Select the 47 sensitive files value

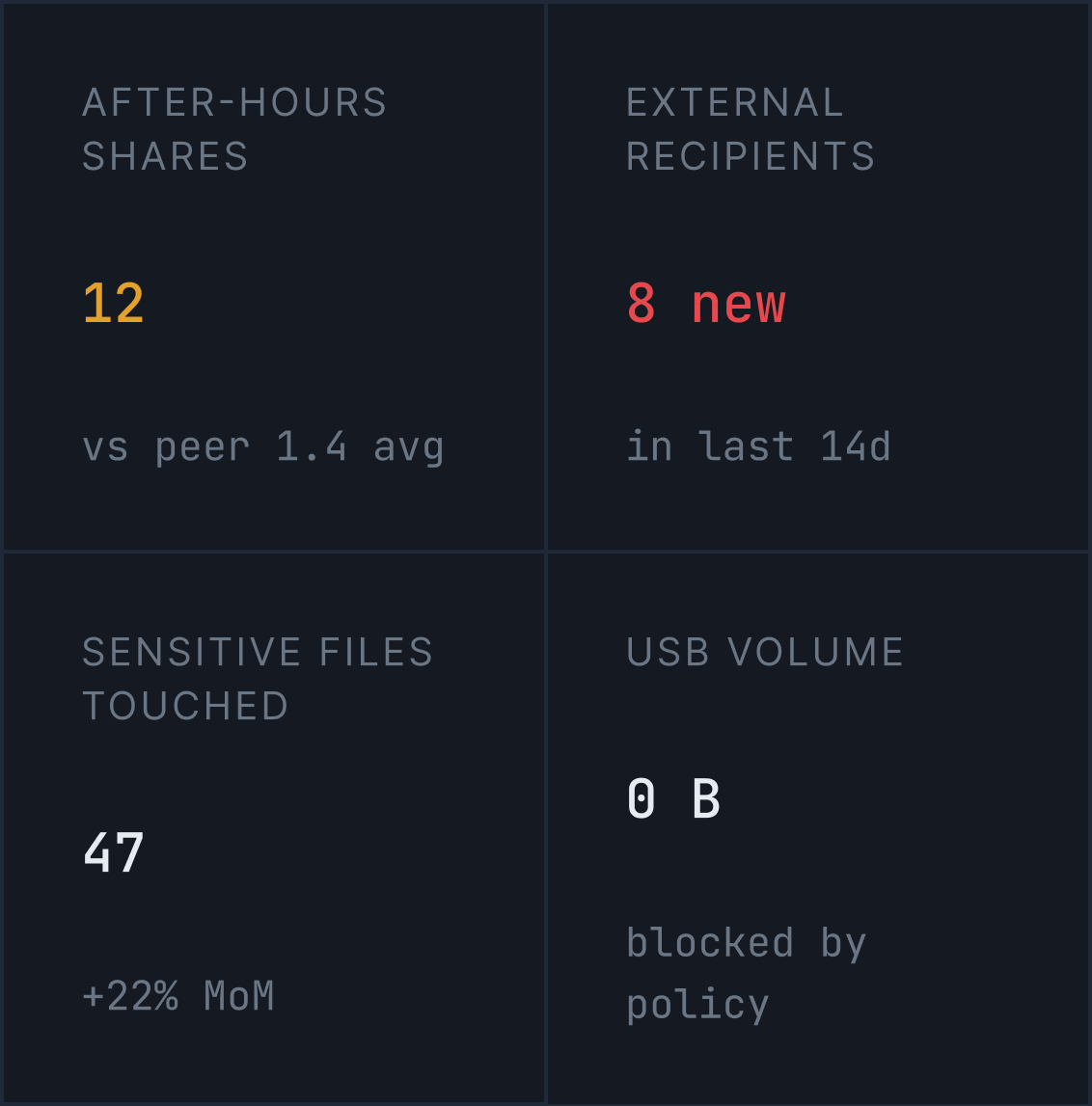(113, 852)
